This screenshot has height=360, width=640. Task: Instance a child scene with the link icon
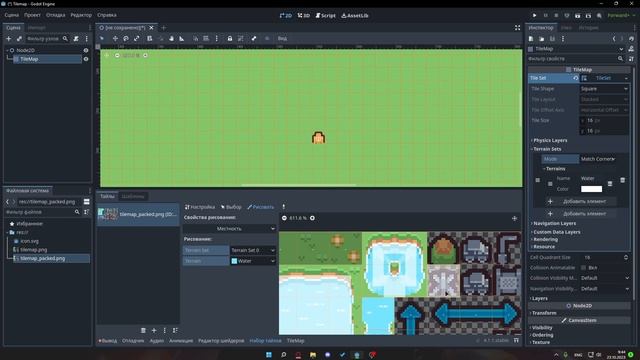(x=19, y=39)
